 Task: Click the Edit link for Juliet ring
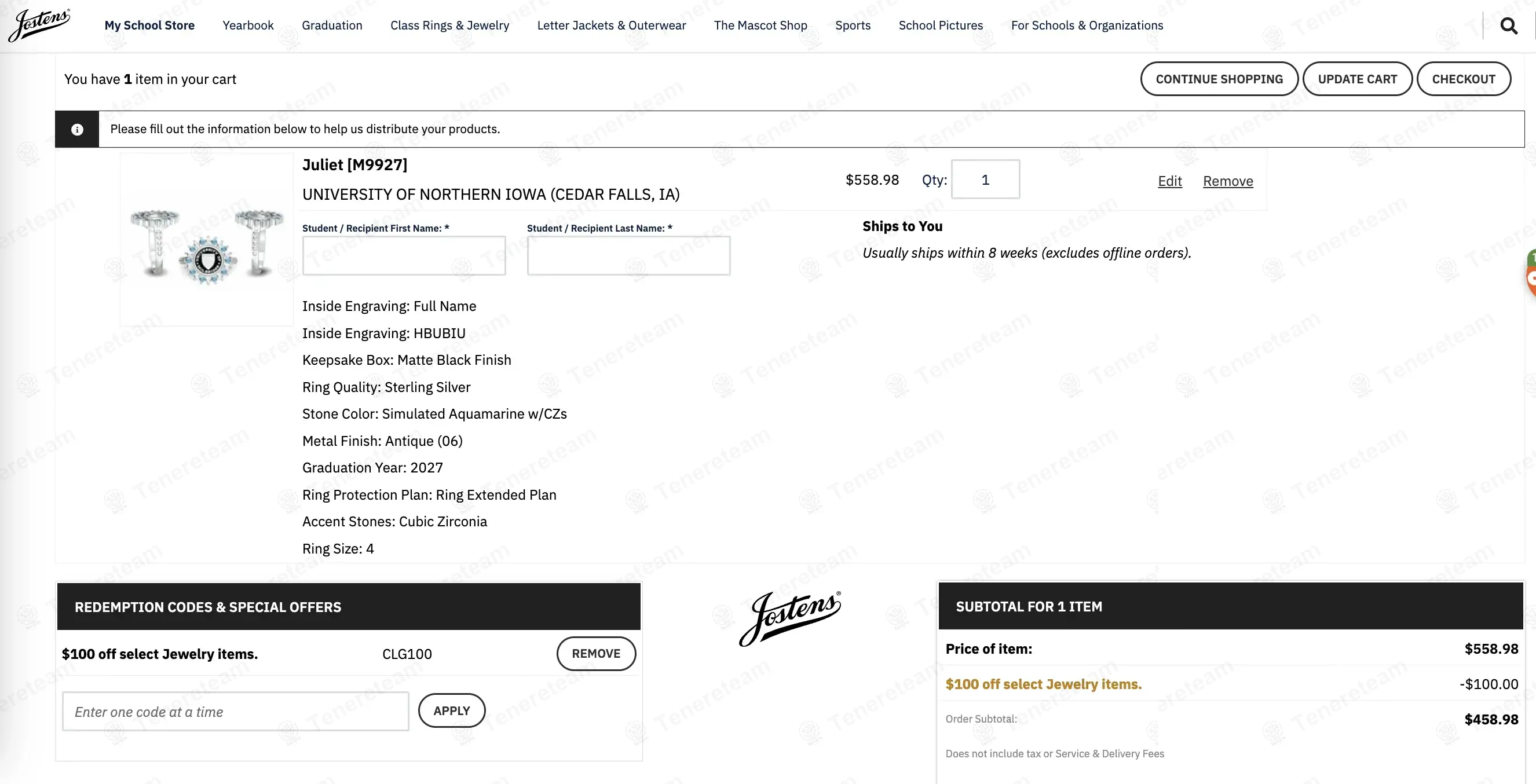coord(1169,181)
